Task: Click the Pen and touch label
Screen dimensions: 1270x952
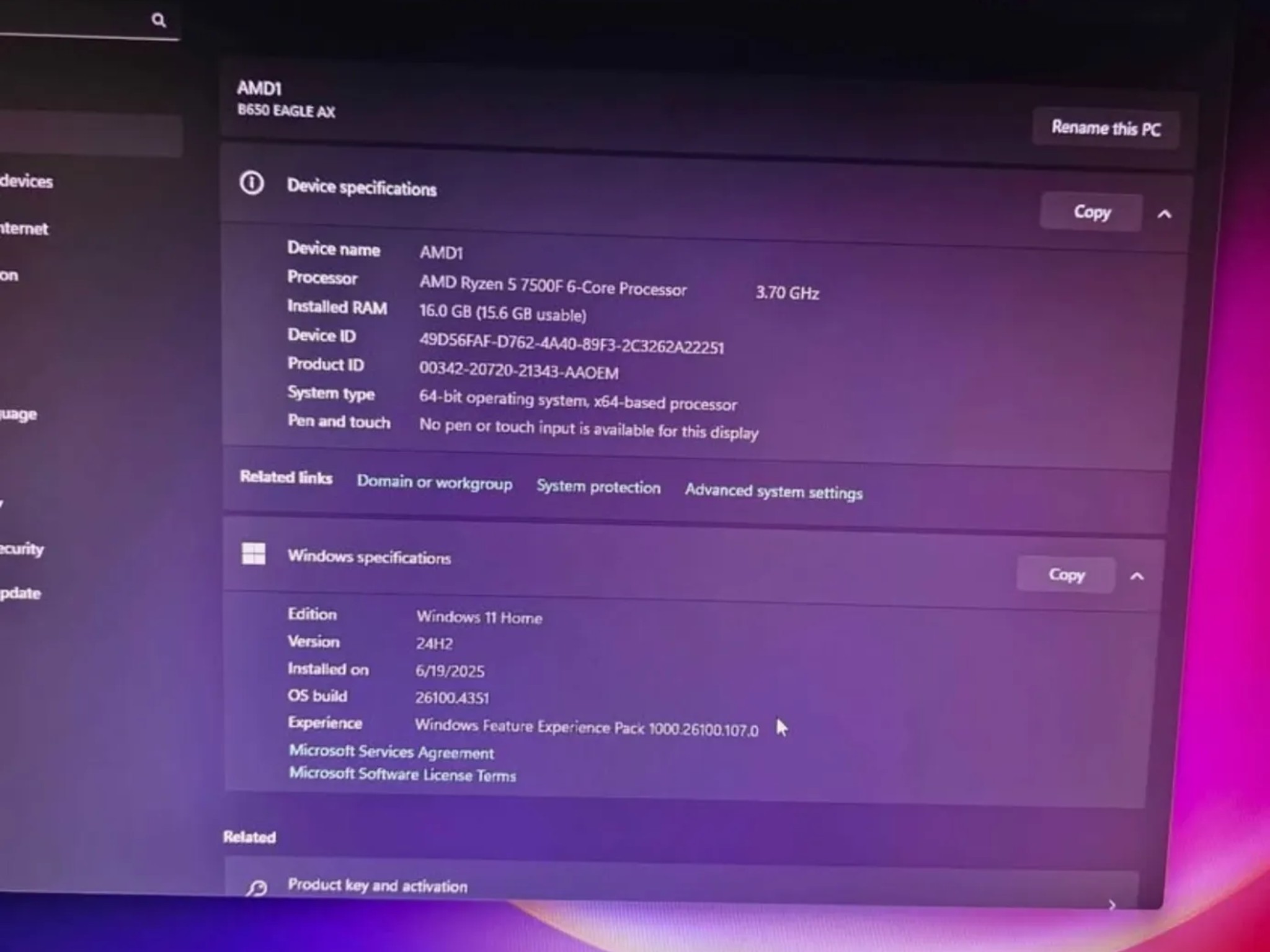Action: pyautogui.click(x=339, y=421)
